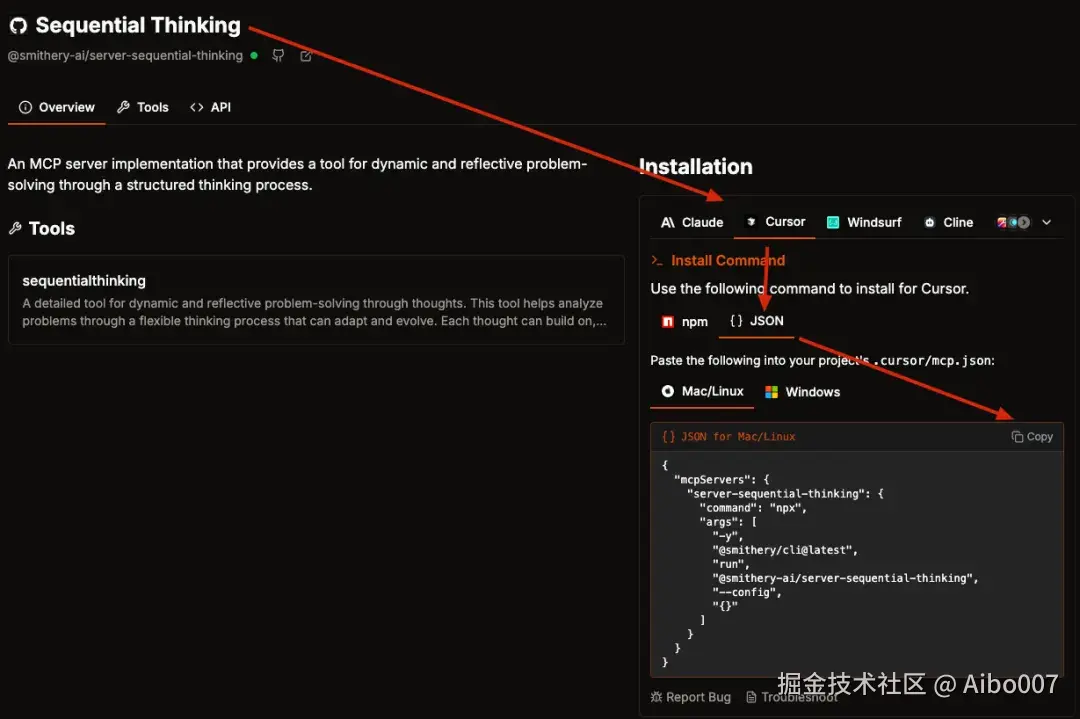The height and width of the screenshot is (719, 1080).
Task: Open the Tools tab
Action: click(x=143, y=107)
